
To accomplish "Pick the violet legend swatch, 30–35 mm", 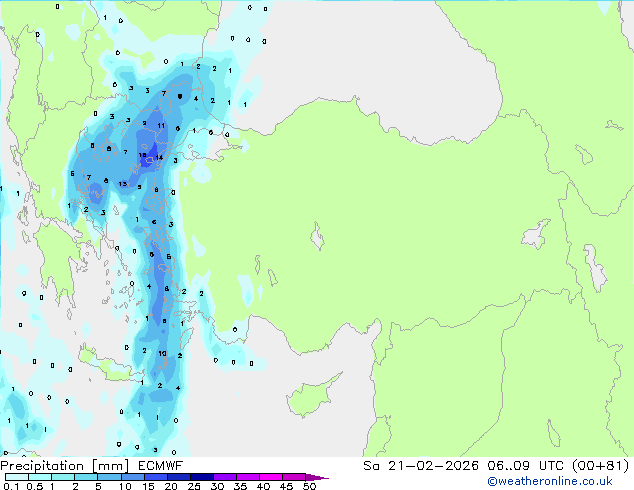I will [225, 477].
